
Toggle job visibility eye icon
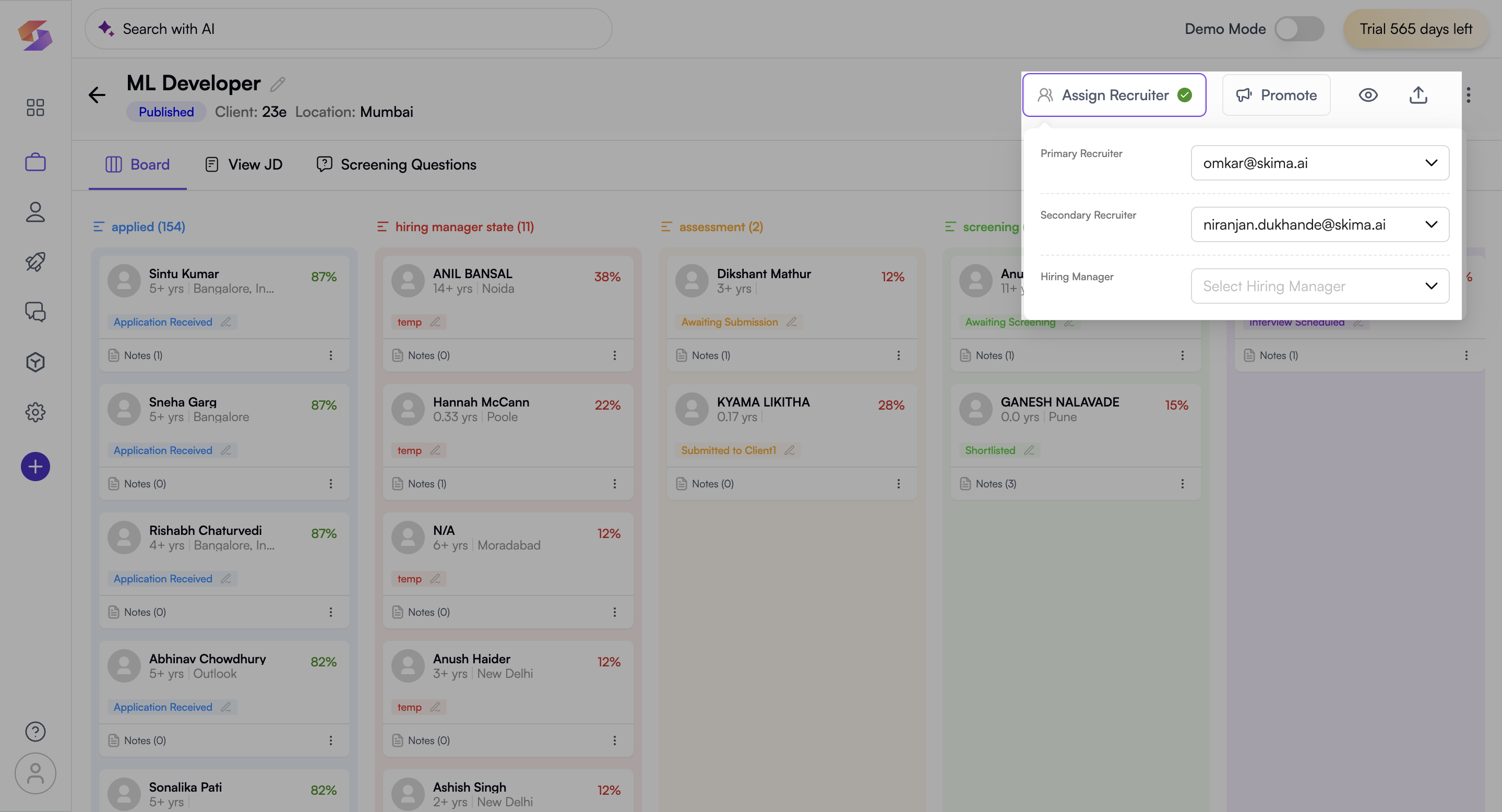(x=1368, y=95)
